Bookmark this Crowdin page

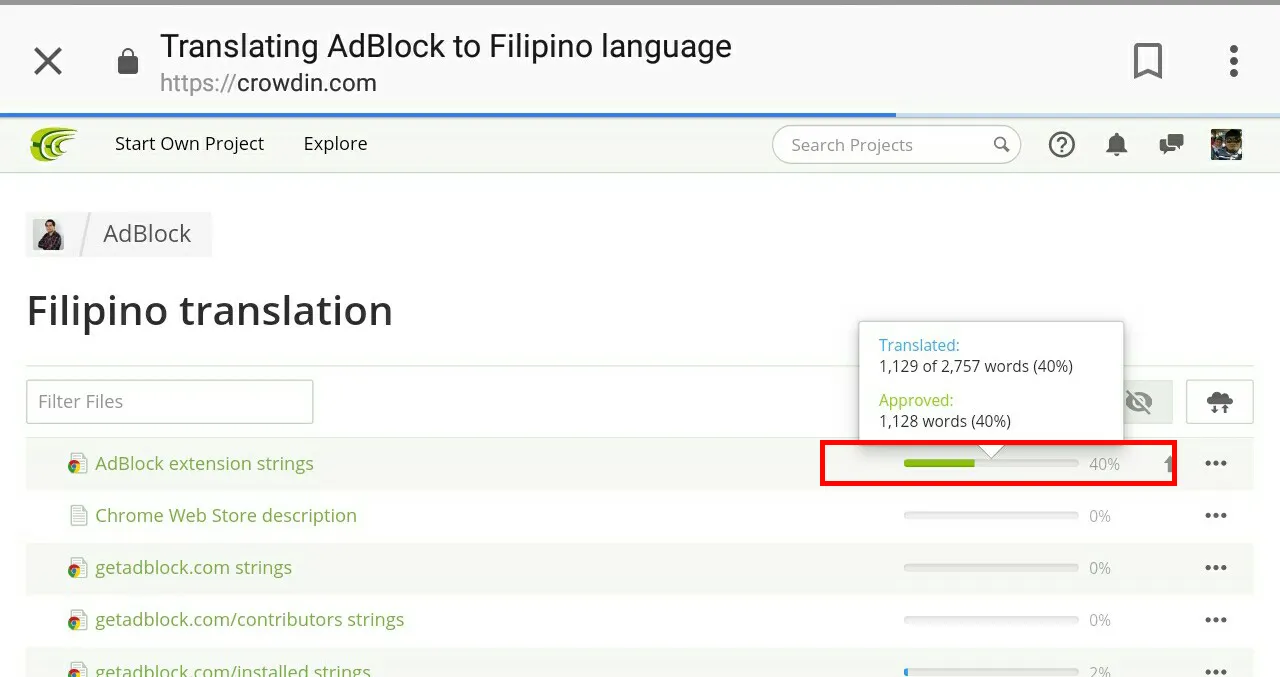coord(1148,61)
